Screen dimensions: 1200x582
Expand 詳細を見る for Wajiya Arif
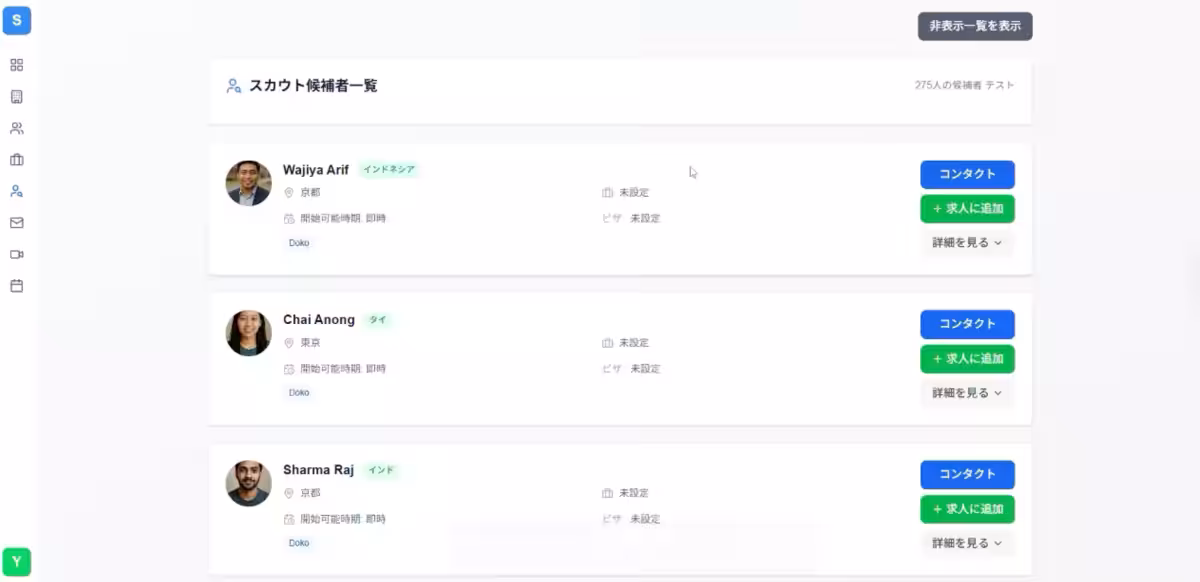point(966,242)
